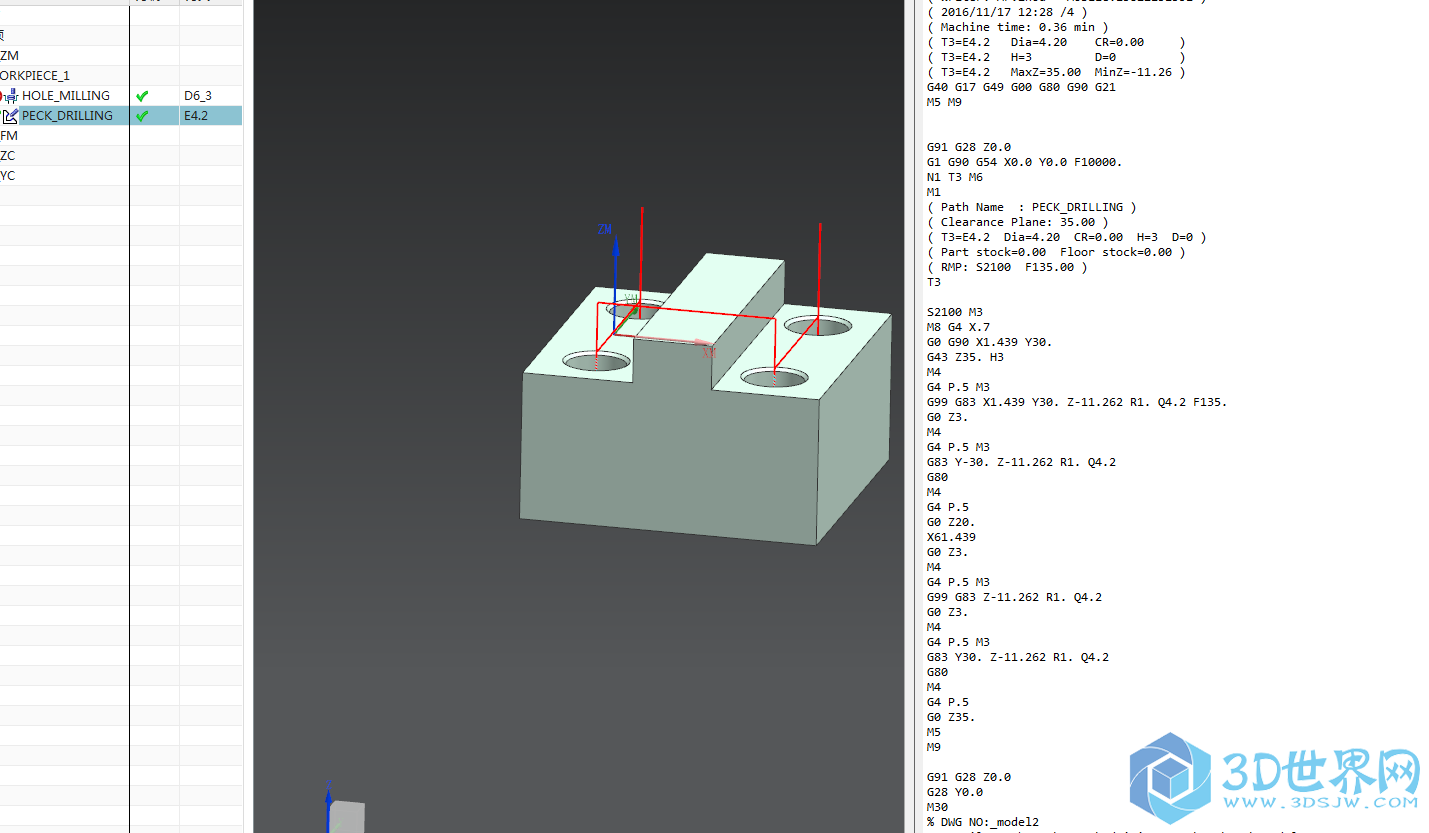Select the front-right hole on the model
This screenshot has height=833, width=1429.
click(775, 377)
